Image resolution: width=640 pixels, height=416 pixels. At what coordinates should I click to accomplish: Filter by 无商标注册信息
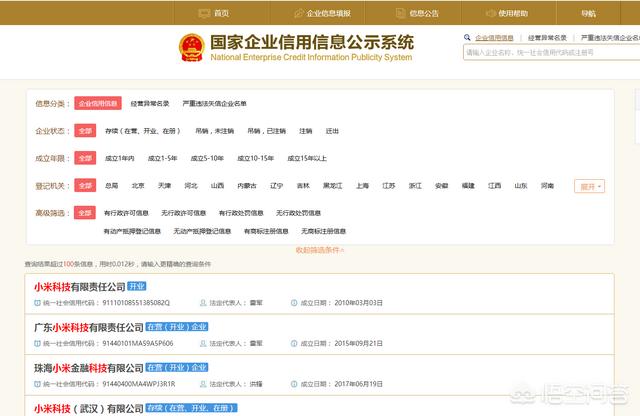324,231
